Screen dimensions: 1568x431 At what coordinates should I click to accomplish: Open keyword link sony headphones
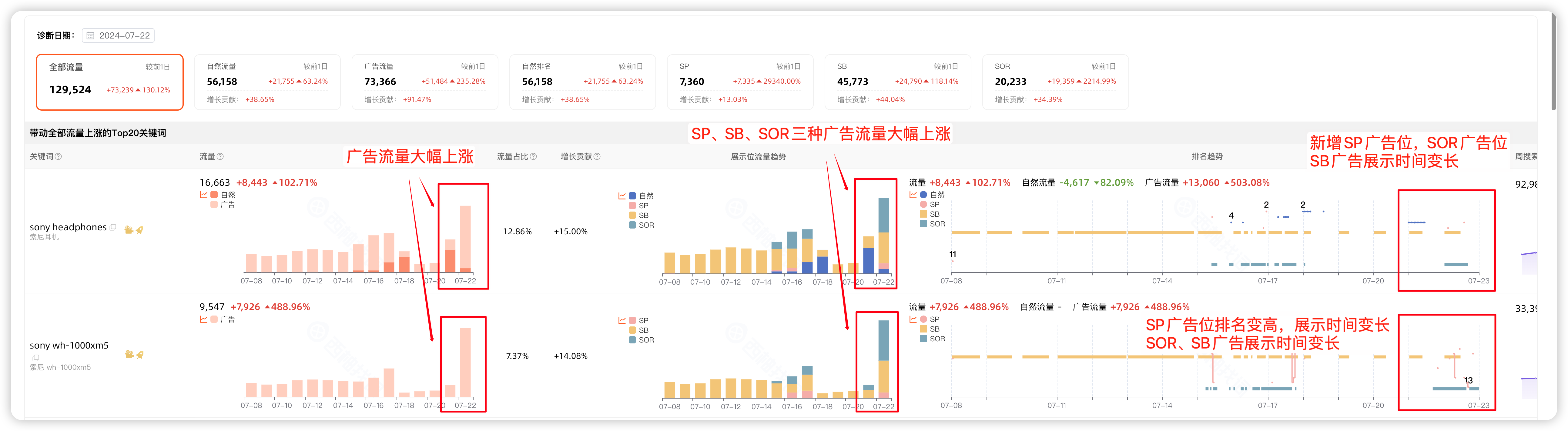pos(68,227)
